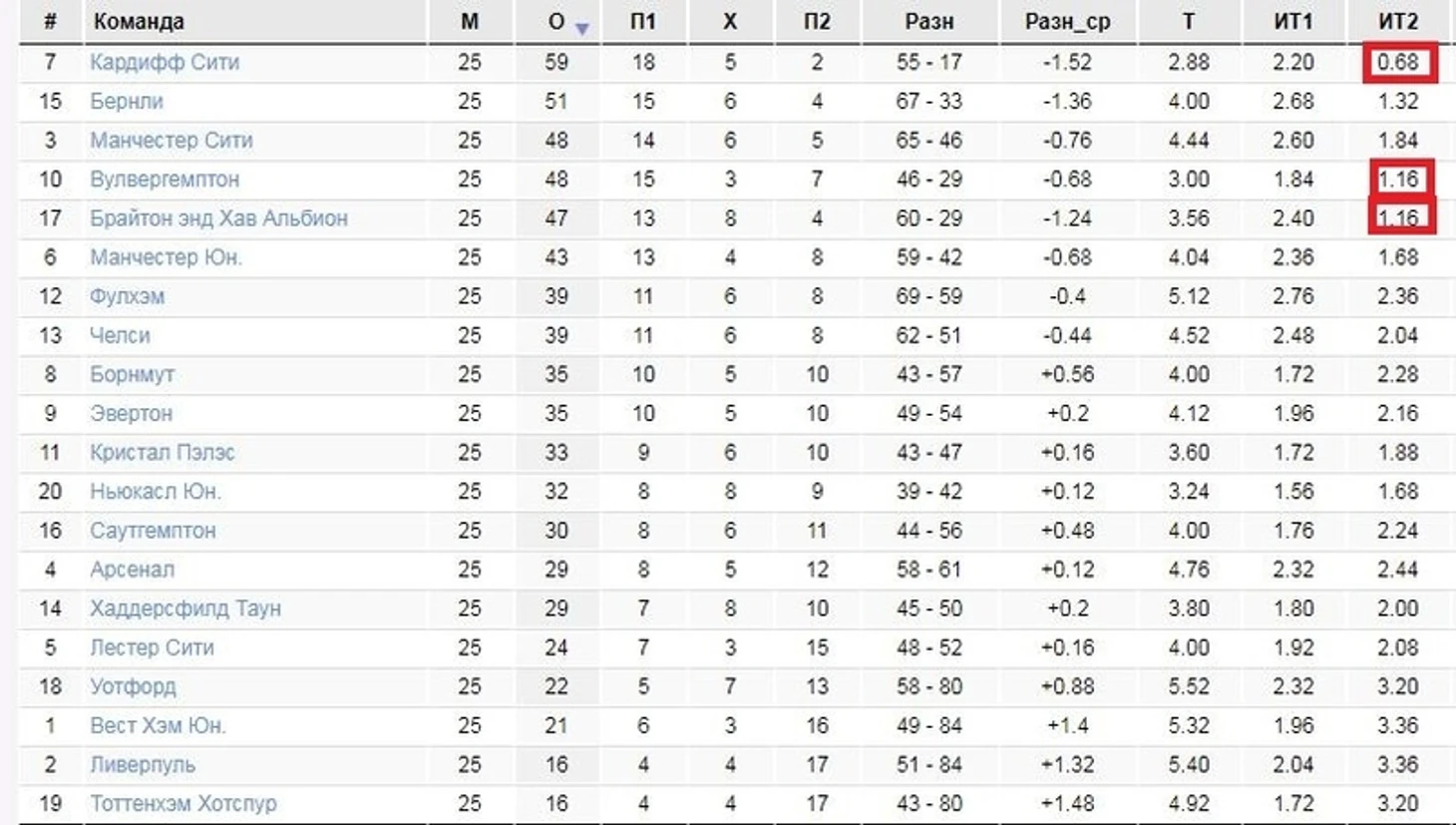Viewport: 1456px width, 825px height.
Task: Sort by the ИТ1 column header
Action: pyautogui.click(x=1292, y=21)
